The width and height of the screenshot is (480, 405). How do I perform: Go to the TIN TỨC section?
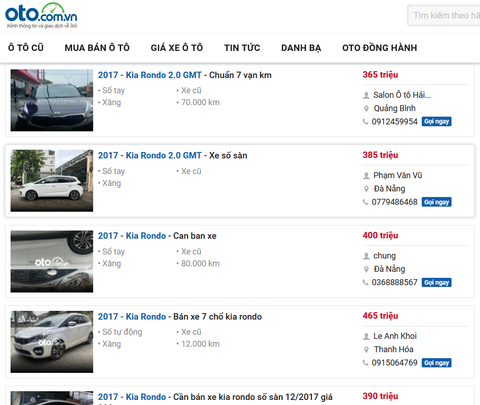(x=242, y=48)
